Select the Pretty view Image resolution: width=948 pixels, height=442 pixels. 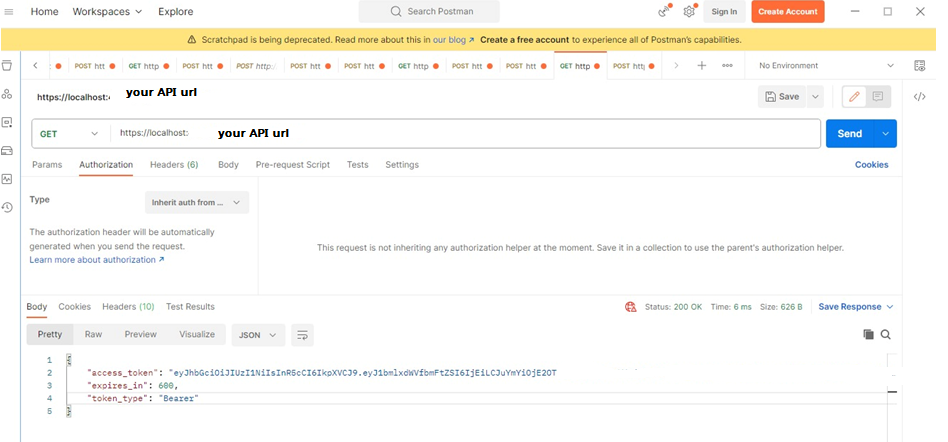tap(50, 334)
